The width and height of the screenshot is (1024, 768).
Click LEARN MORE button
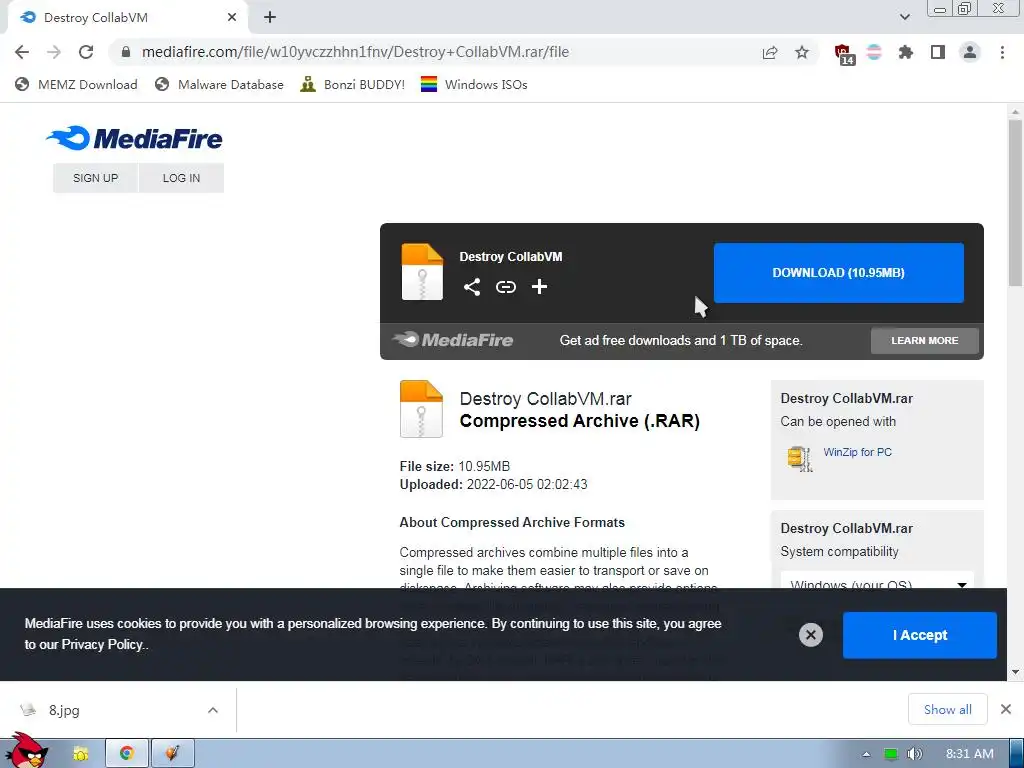click(925, 340)
